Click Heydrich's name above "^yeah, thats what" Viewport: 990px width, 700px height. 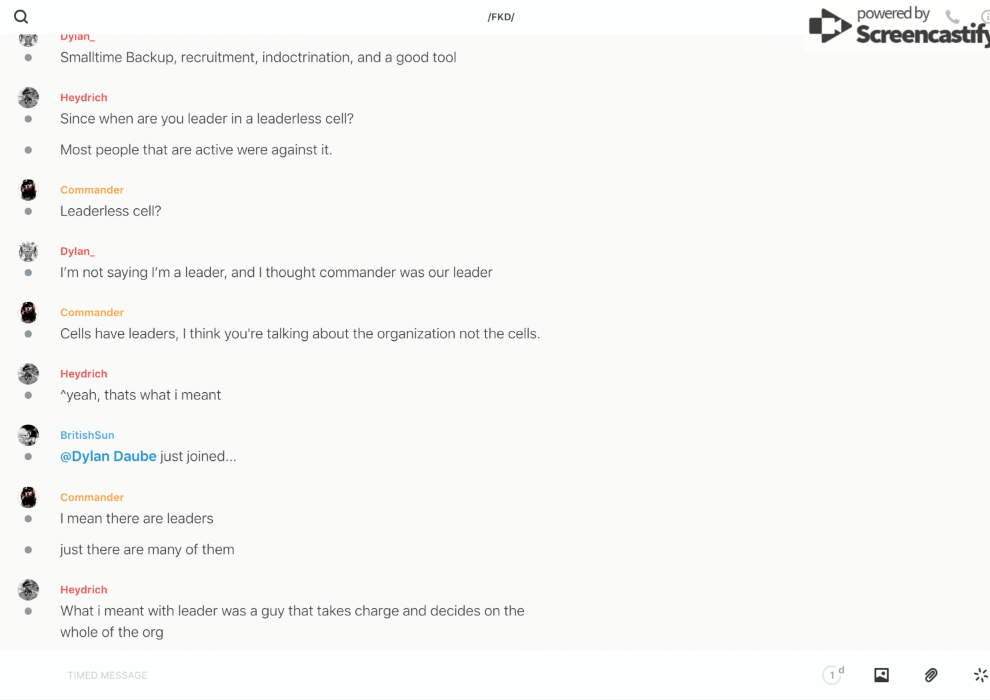click(x=83, y=373)
